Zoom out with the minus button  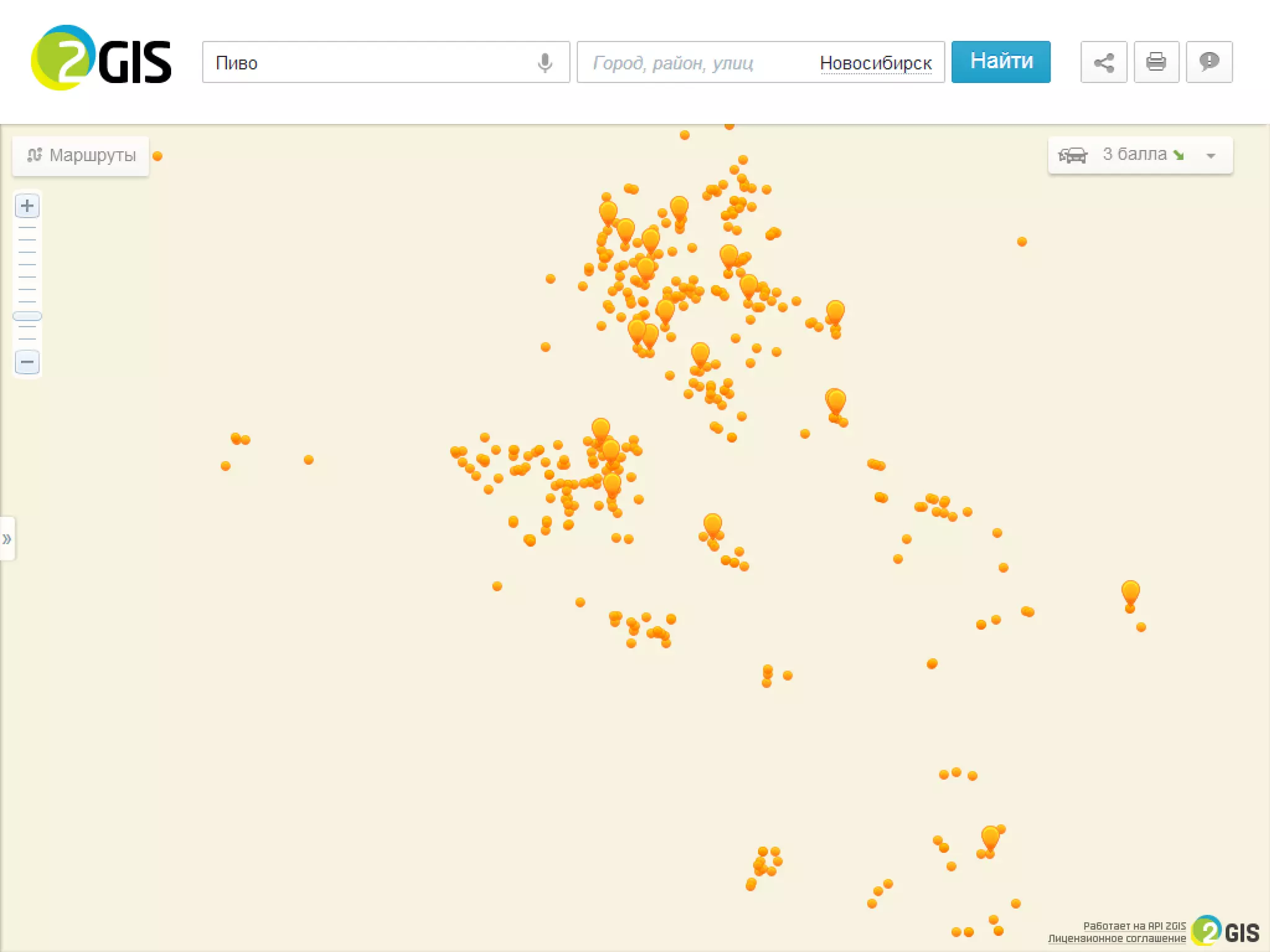pyautogui.click(x=27, y=362)
